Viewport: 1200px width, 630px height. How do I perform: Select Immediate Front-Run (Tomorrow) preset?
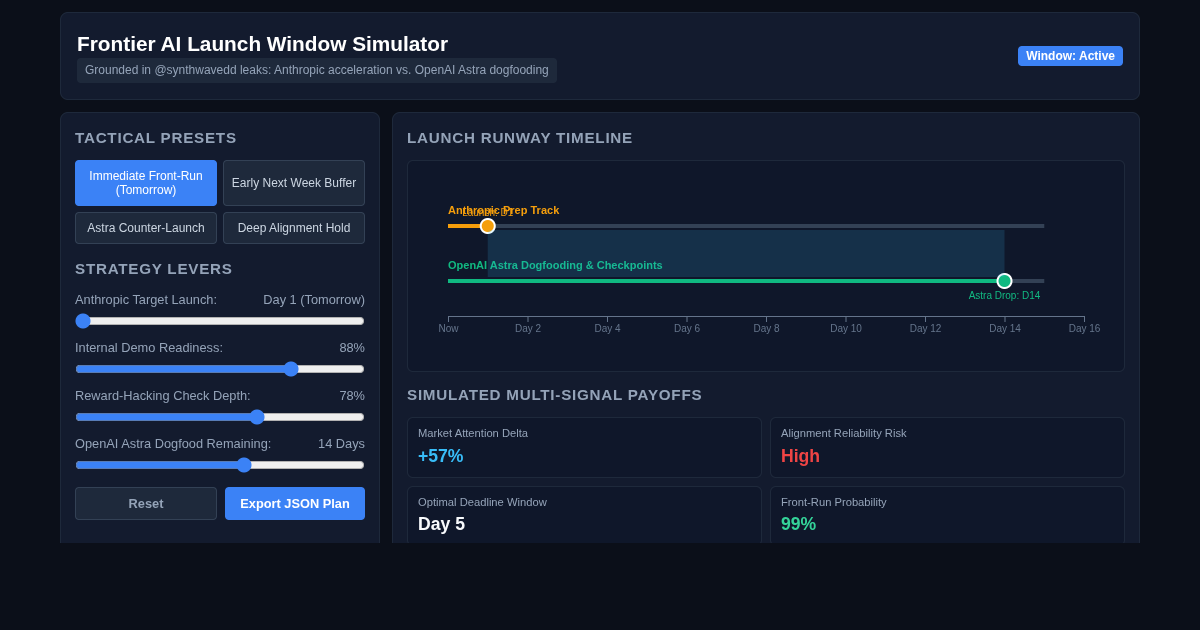pos(146,183)
